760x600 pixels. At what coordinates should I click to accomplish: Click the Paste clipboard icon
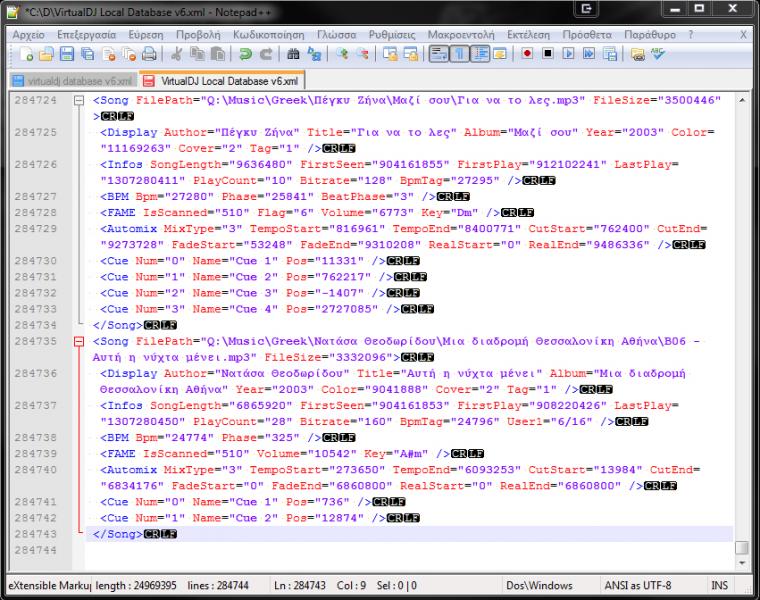pos(218,54)
